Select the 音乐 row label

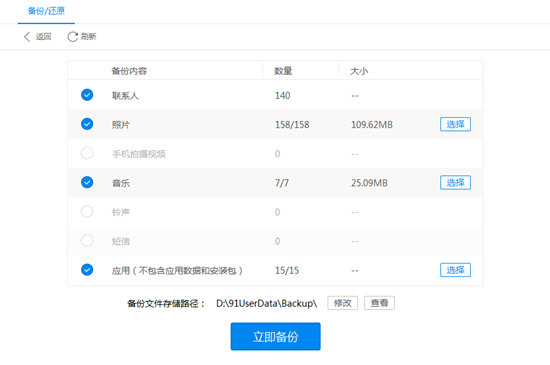click(x=121, y=183)
